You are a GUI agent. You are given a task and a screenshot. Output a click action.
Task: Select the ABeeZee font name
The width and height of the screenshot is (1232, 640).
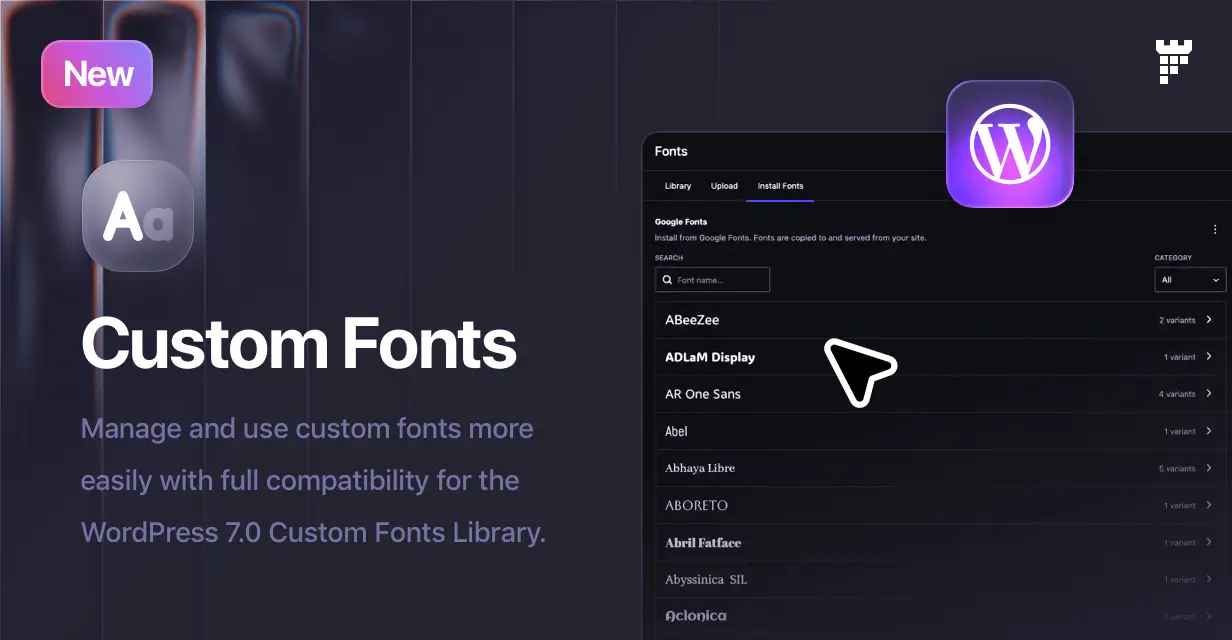coord(692,320)
